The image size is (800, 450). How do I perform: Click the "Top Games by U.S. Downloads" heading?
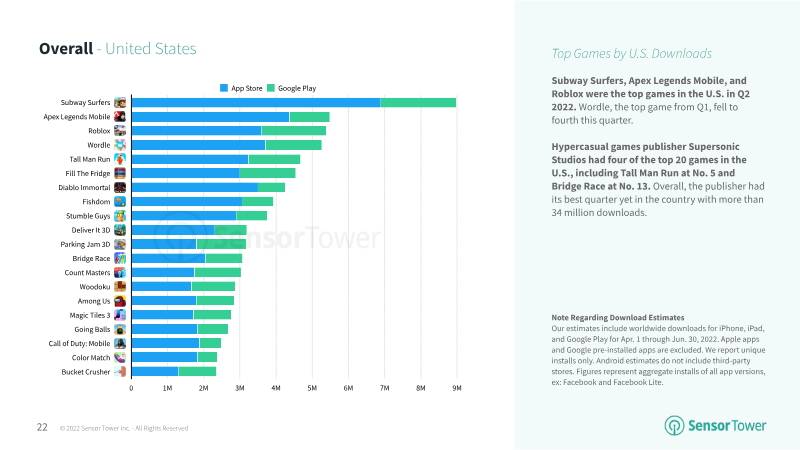(632, 53)
